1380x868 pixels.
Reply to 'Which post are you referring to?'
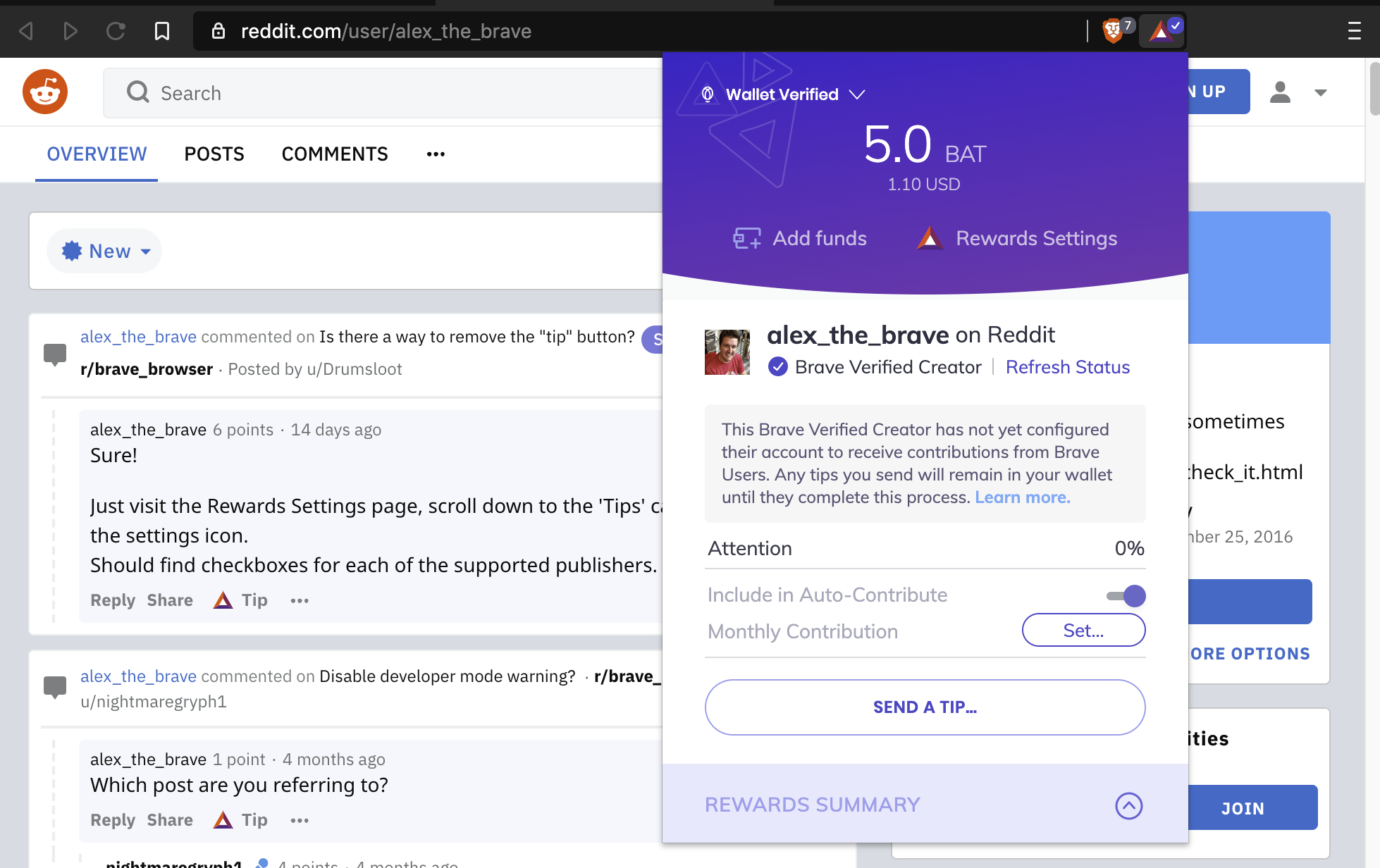click(x=113, y=820)
